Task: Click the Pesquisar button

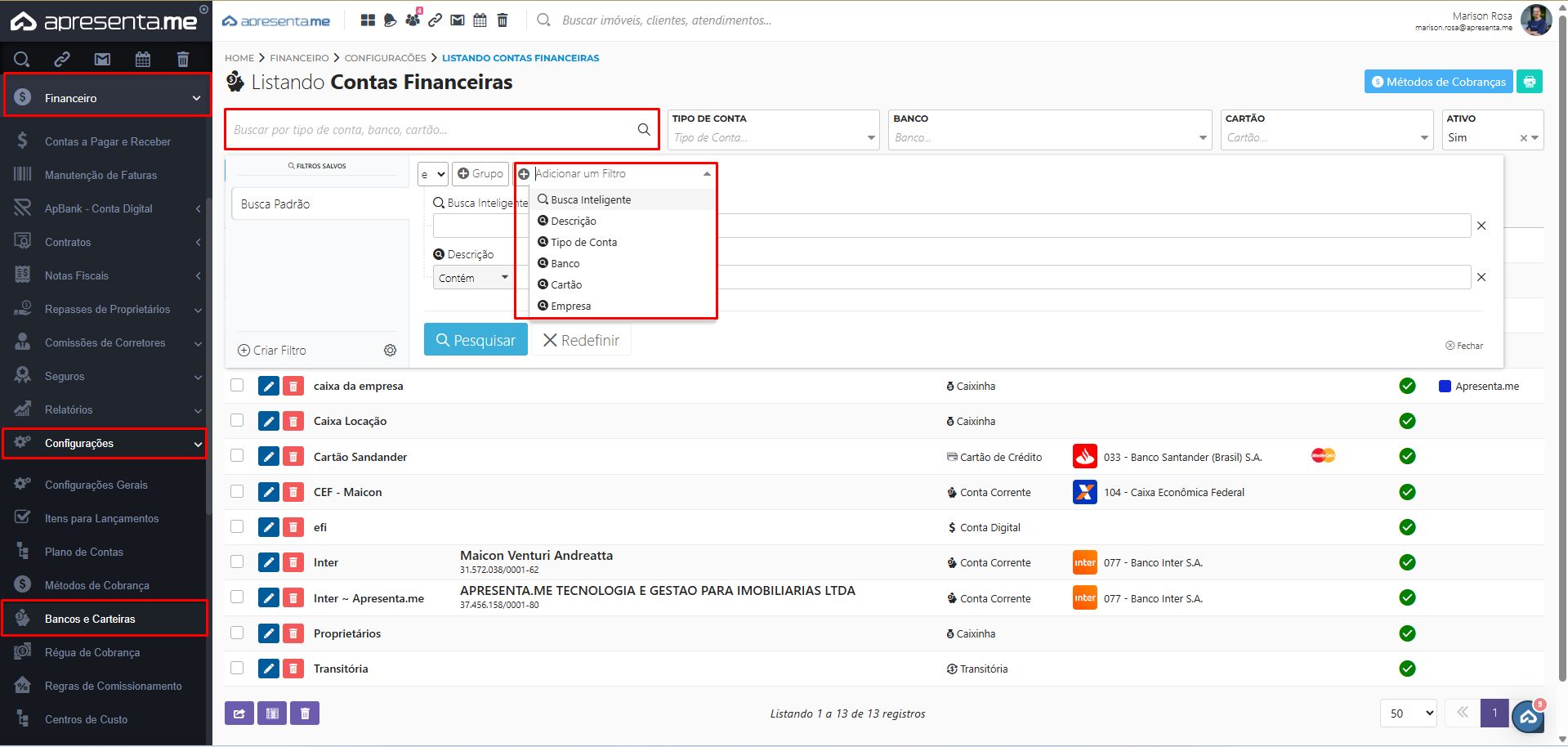Action: [476, 340]
